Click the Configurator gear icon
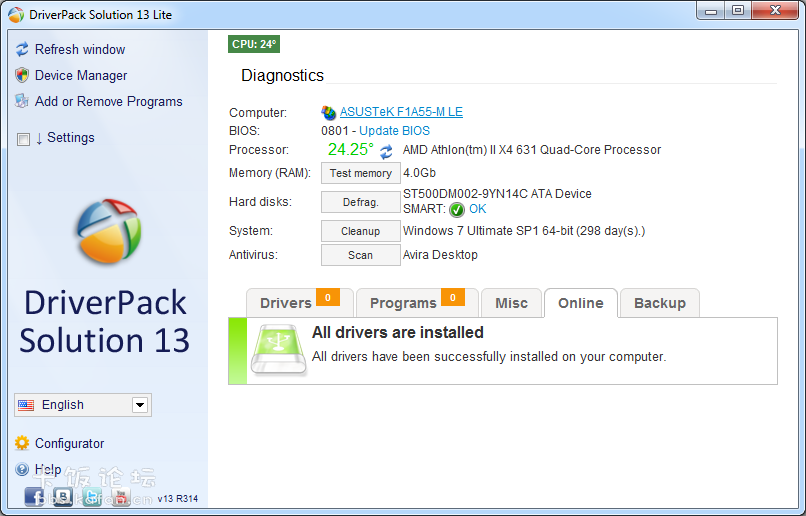The height and width of the screenshot is (516, 806). [22, 443]
